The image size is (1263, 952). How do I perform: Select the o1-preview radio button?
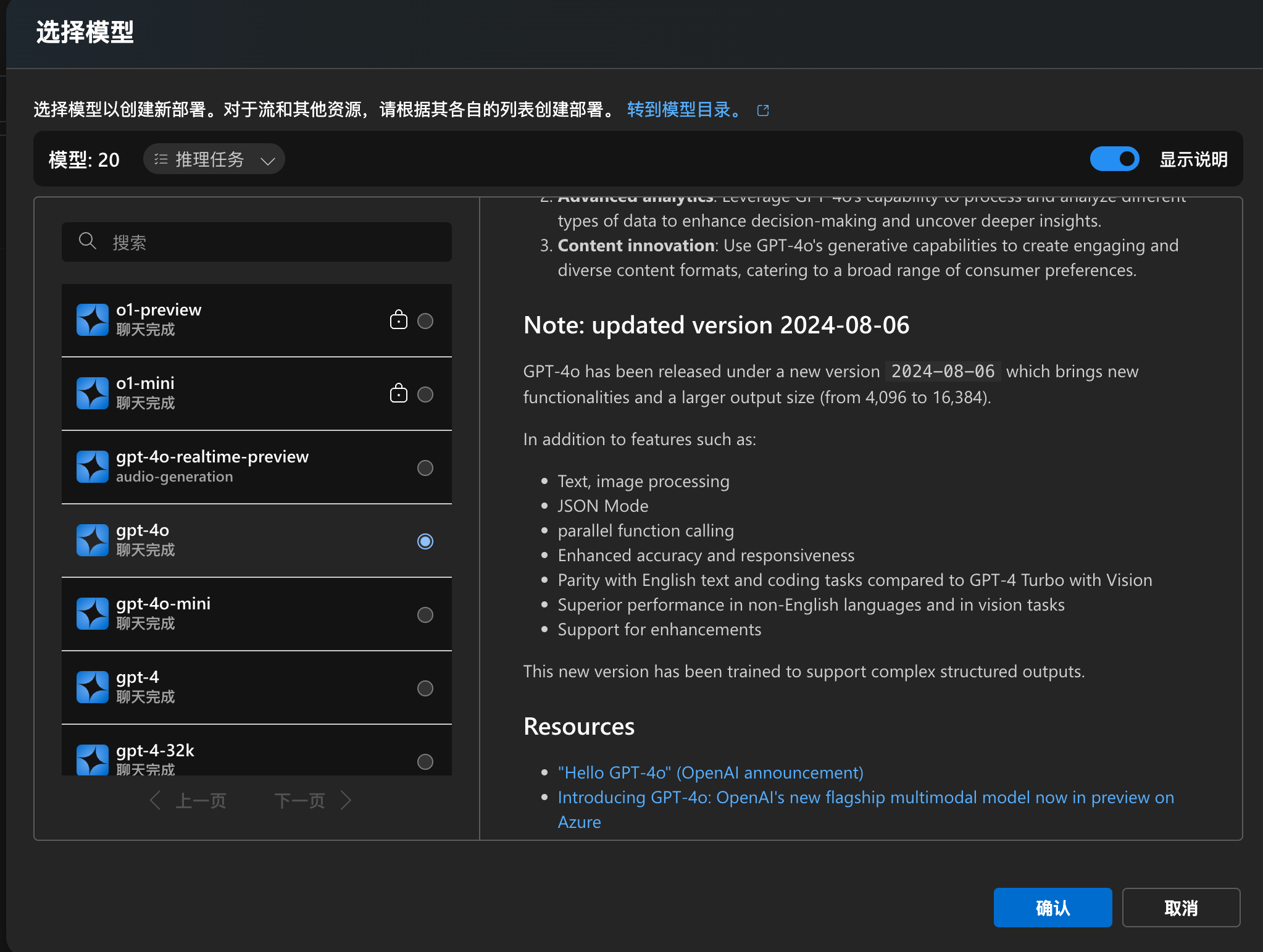click(x=425, y=321)
